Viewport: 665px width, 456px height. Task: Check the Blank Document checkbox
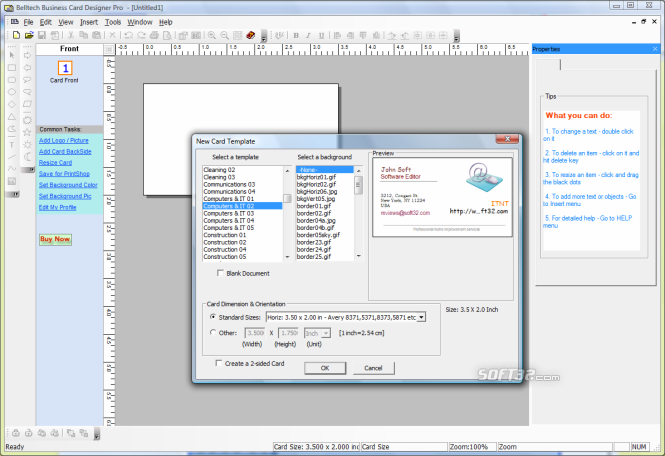click(x=220, y=273)
